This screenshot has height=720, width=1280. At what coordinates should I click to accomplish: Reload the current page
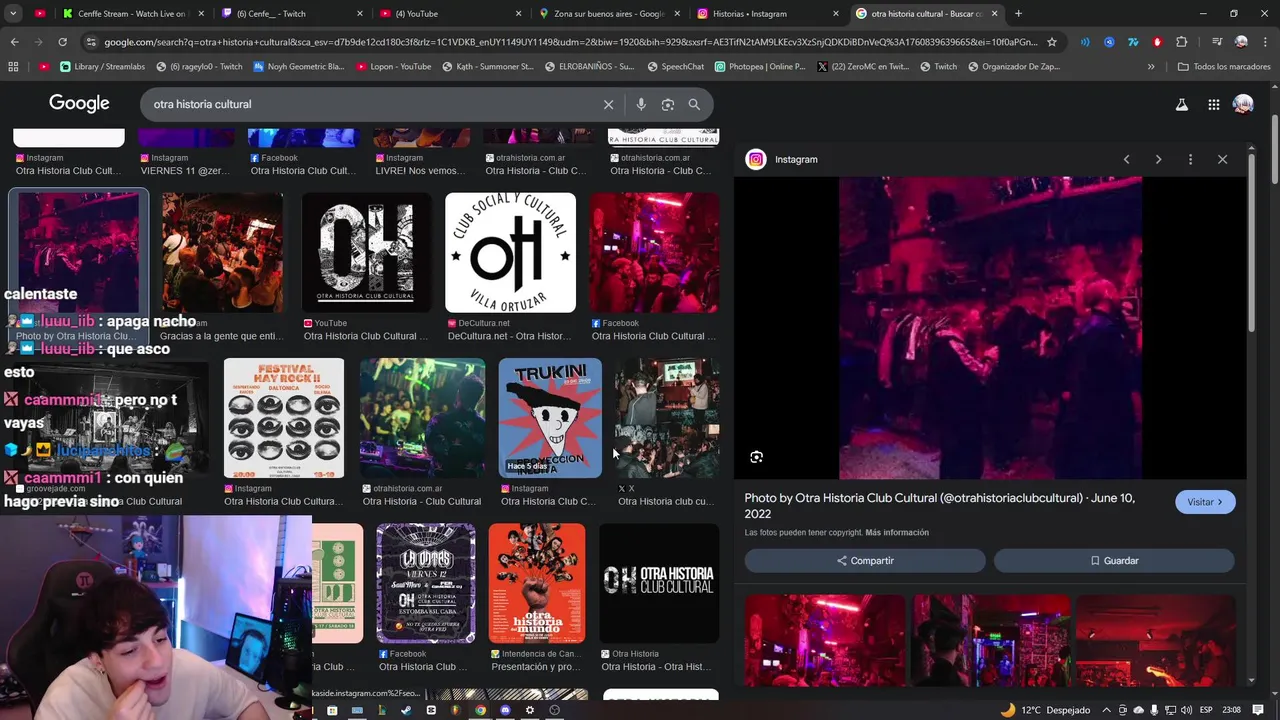pyautogui.click(x=62, y=42)
